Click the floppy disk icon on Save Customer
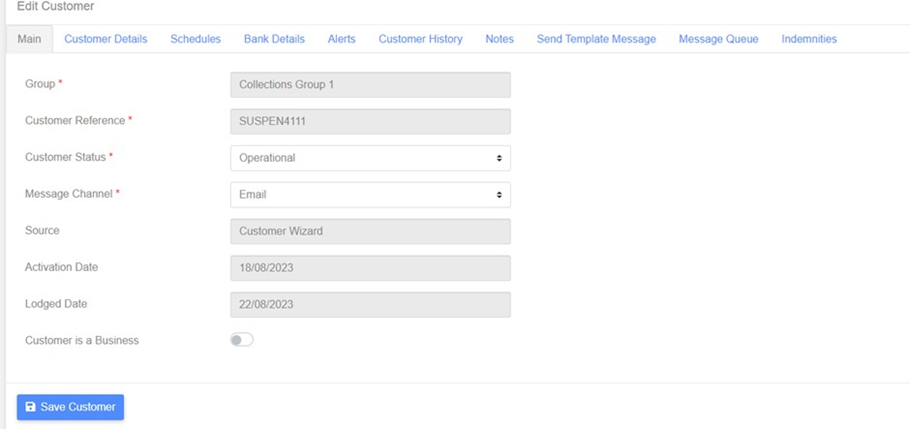This screenshot has width=910, height=429. pyautogui.click(x=31, y=407)
